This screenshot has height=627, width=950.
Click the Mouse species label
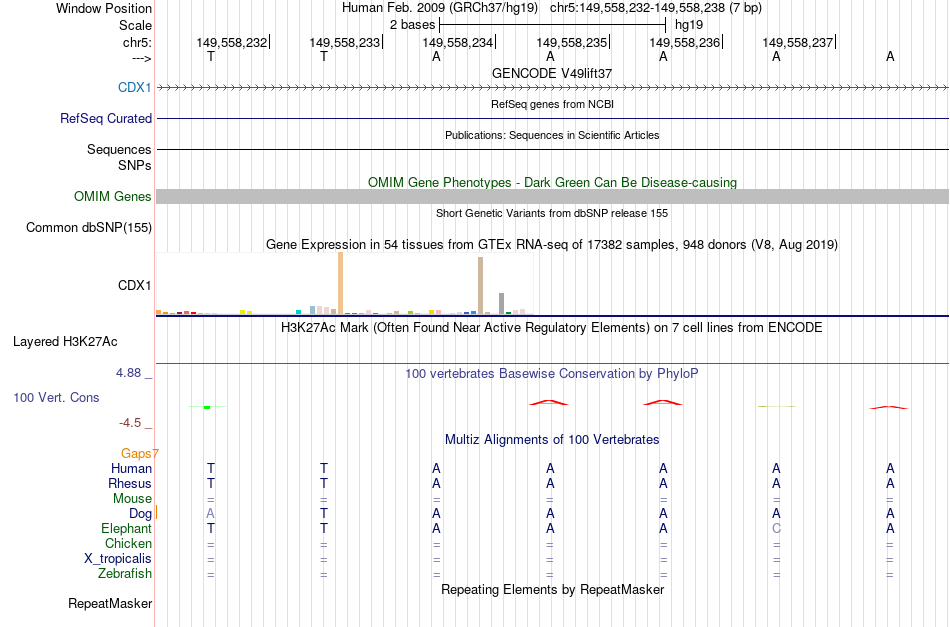pos(132,499)
